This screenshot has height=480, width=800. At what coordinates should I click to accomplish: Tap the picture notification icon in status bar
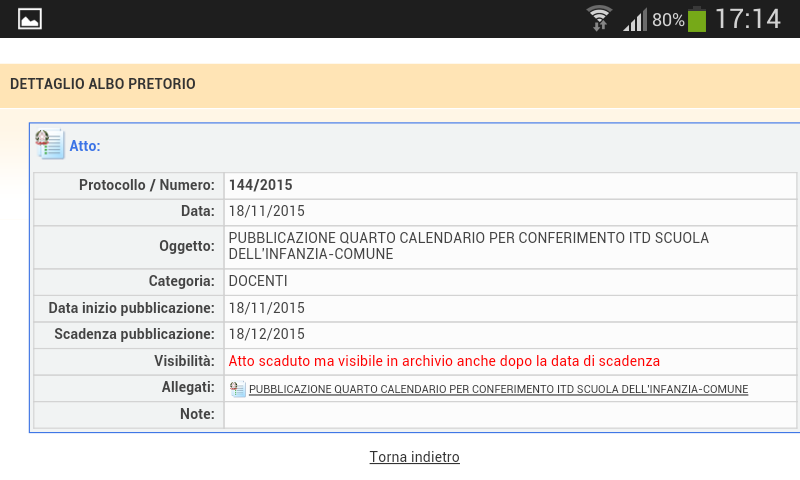30,19
